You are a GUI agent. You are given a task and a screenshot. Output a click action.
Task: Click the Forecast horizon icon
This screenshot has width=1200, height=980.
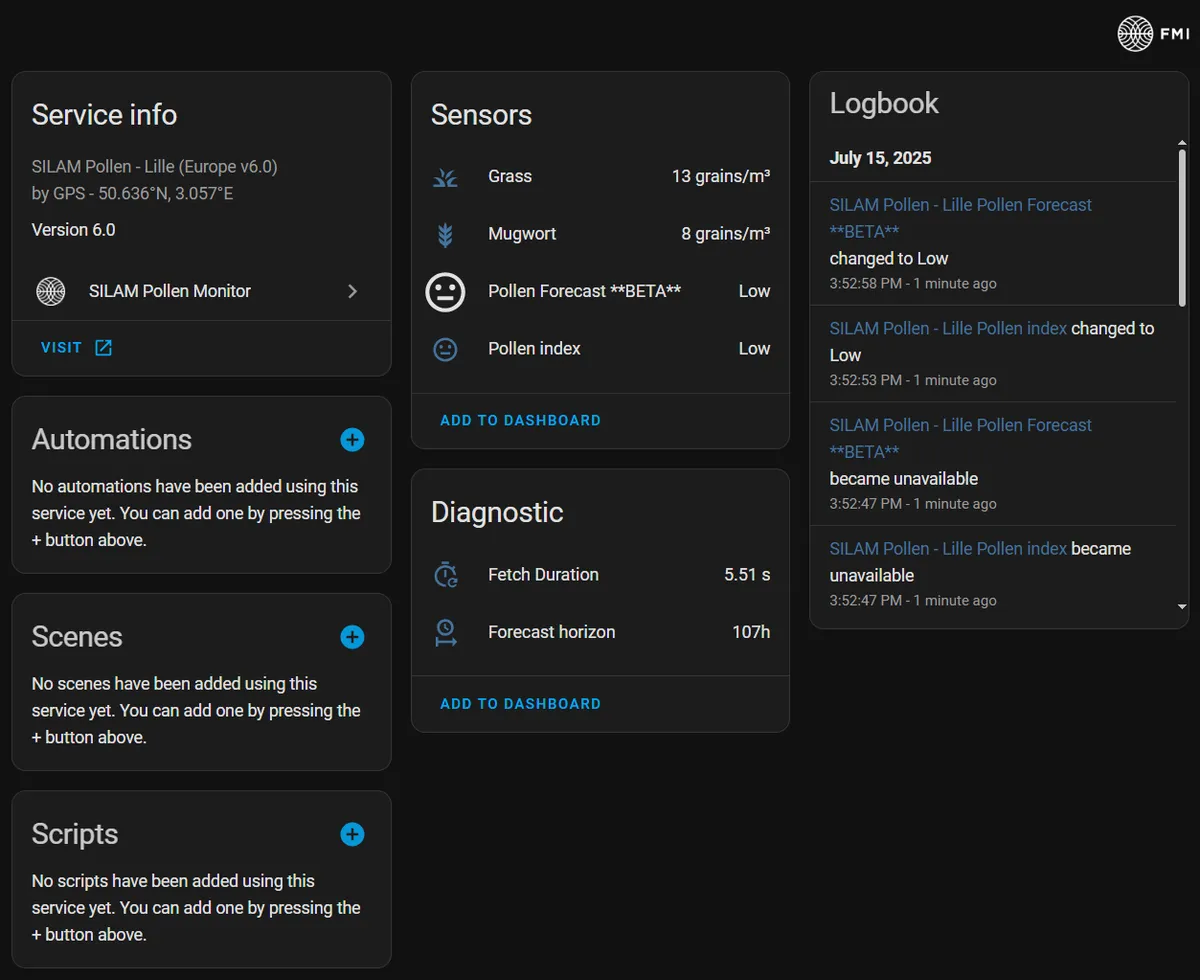click(445, 632)
